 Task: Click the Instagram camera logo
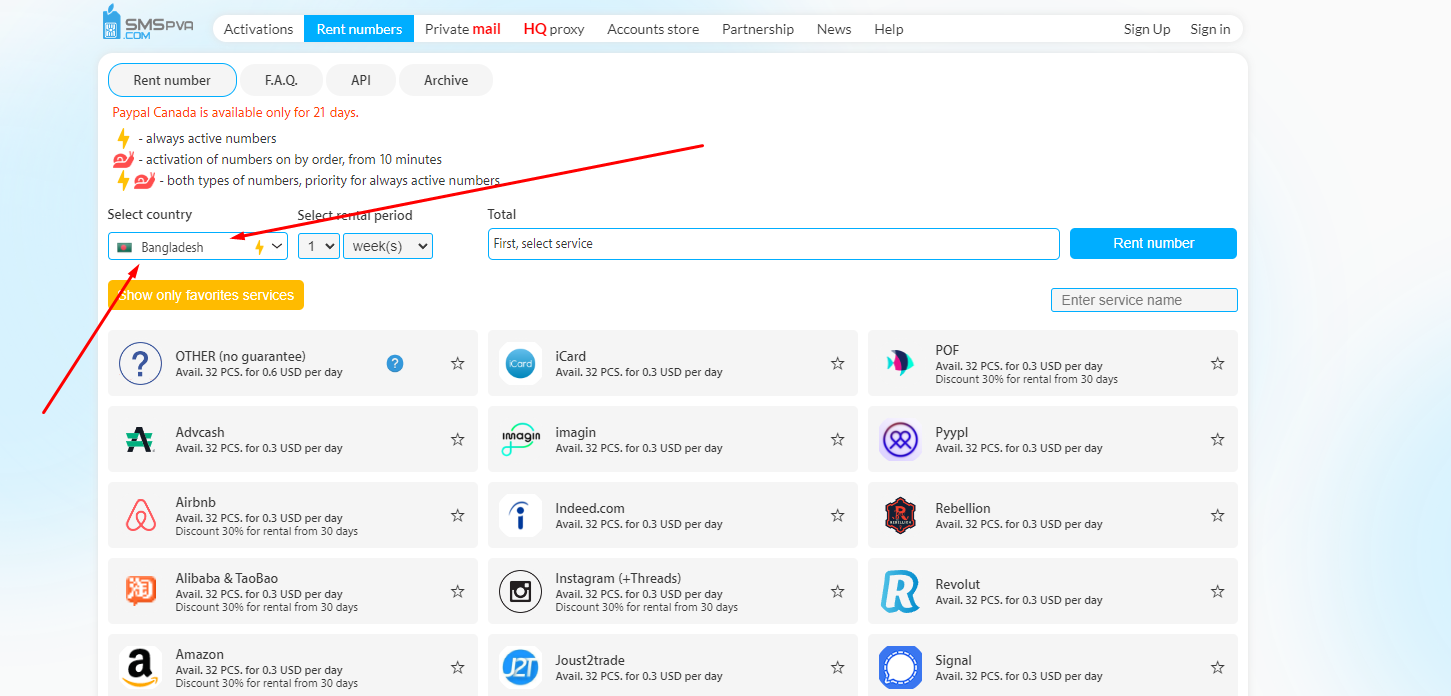pos(520,591)
